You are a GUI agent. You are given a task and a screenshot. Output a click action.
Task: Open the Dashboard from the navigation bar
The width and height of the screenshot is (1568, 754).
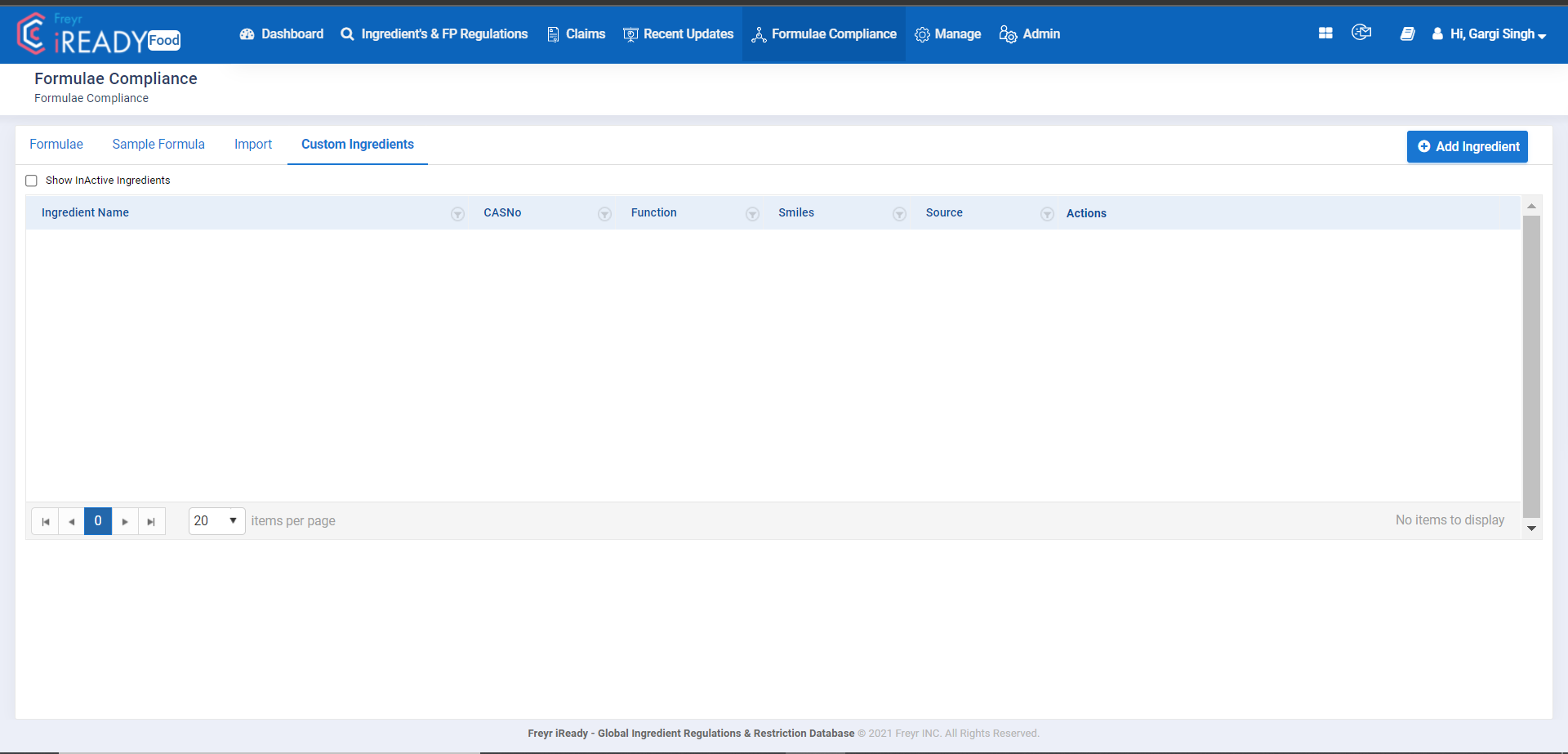247,33
